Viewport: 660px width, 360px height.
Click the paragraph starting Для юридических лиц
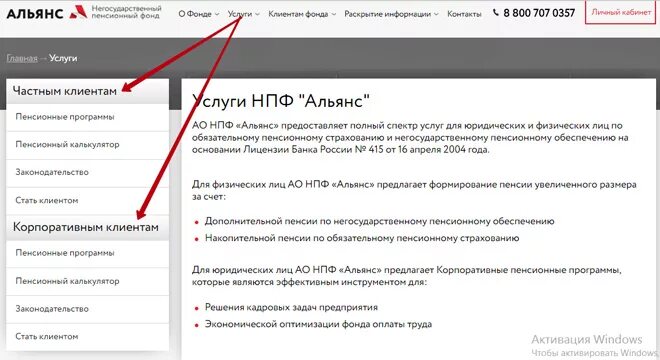pos(407,276)
